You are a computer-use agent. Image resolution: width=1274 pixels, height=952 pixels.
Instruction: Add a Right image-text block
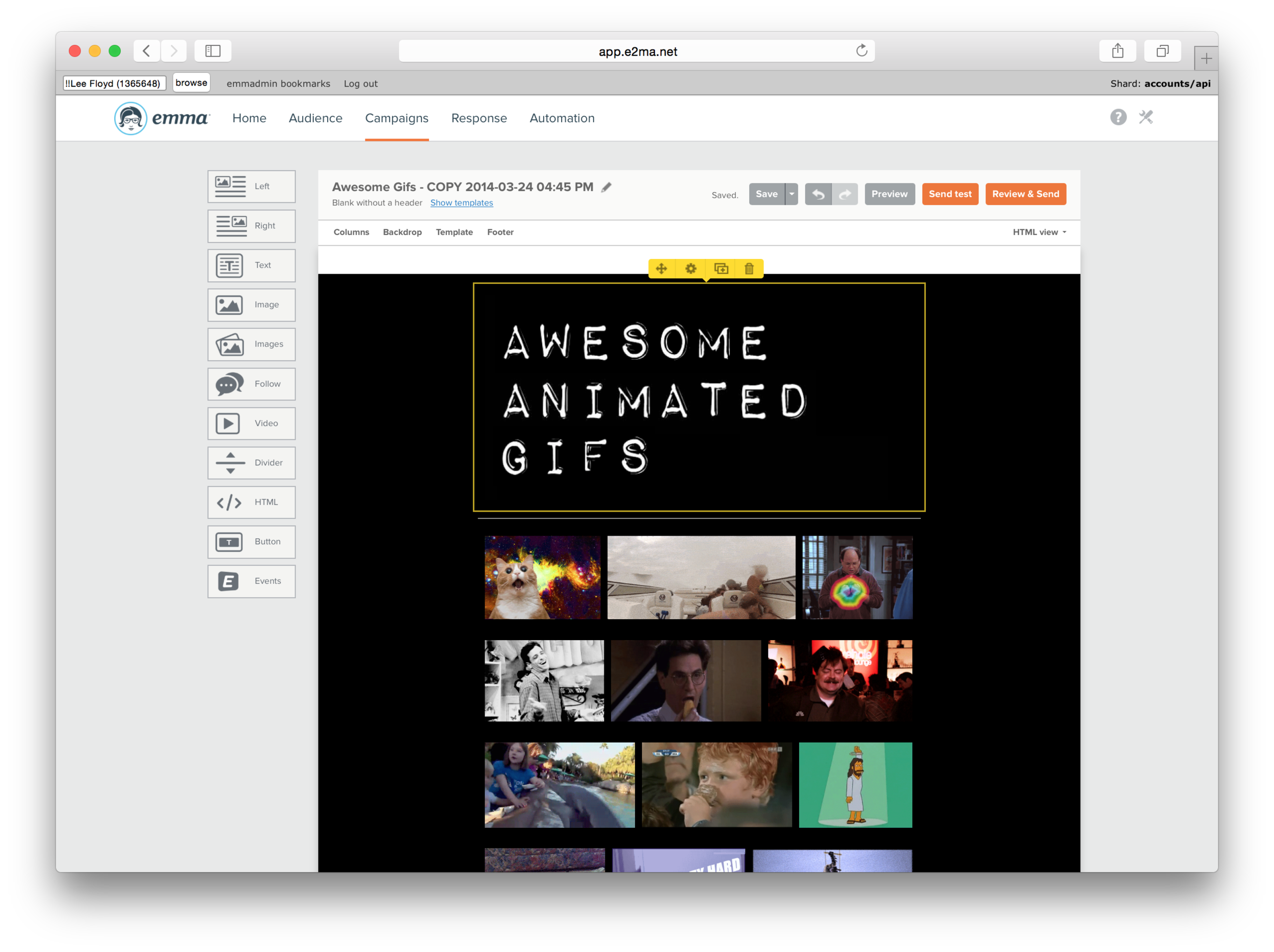coord(251,226)
